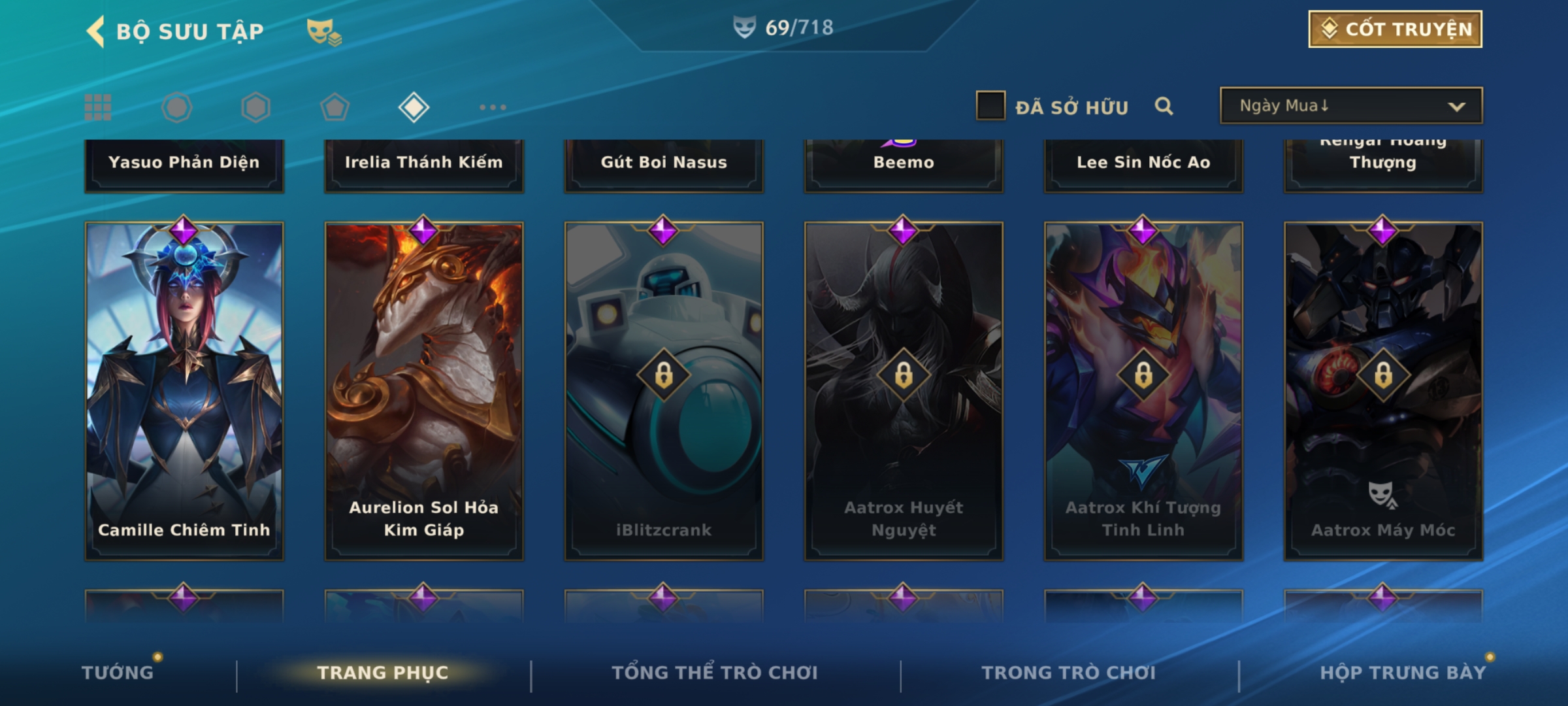Select the grid all-rarities filter icon

[x=98, y=107]
